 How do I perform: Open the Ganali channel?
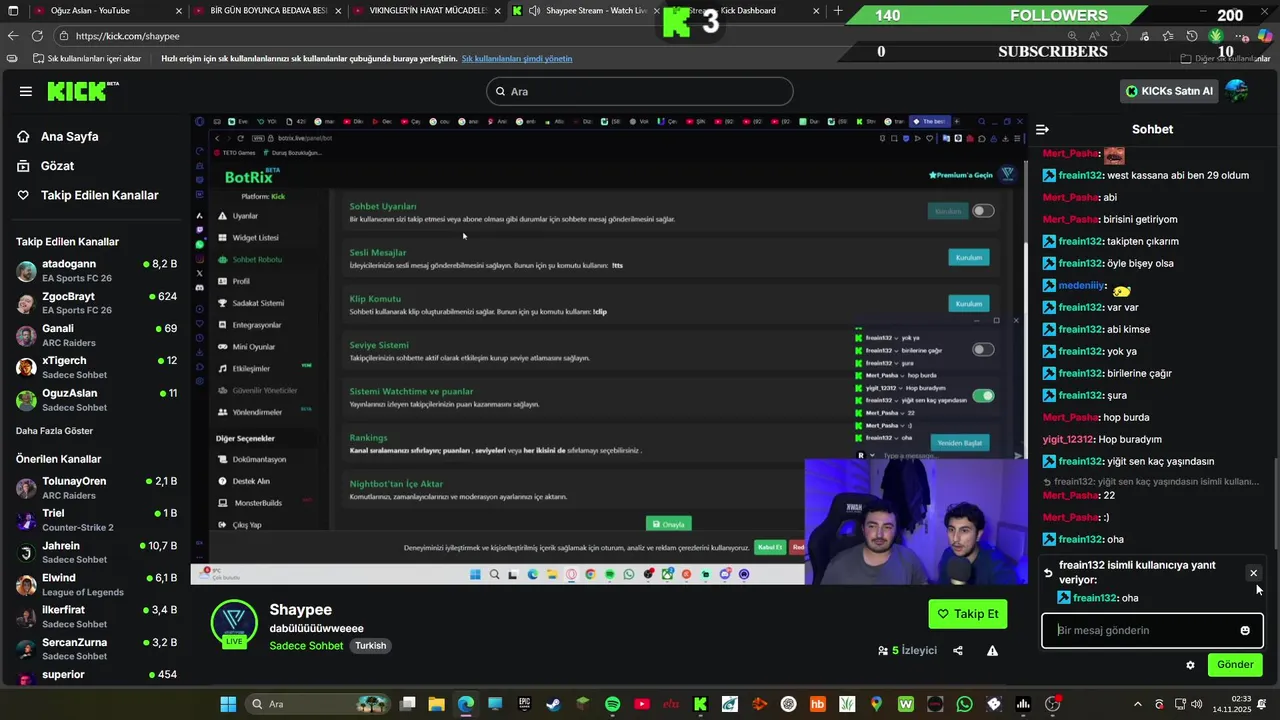coord(97,334)
